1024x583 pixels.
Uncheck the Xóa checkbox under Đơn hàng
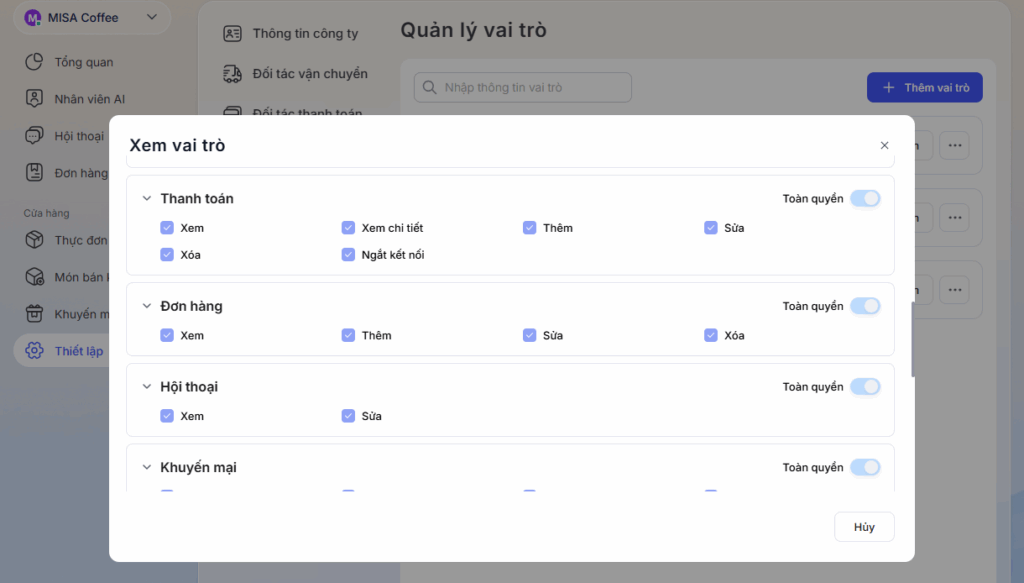(711, 336)
